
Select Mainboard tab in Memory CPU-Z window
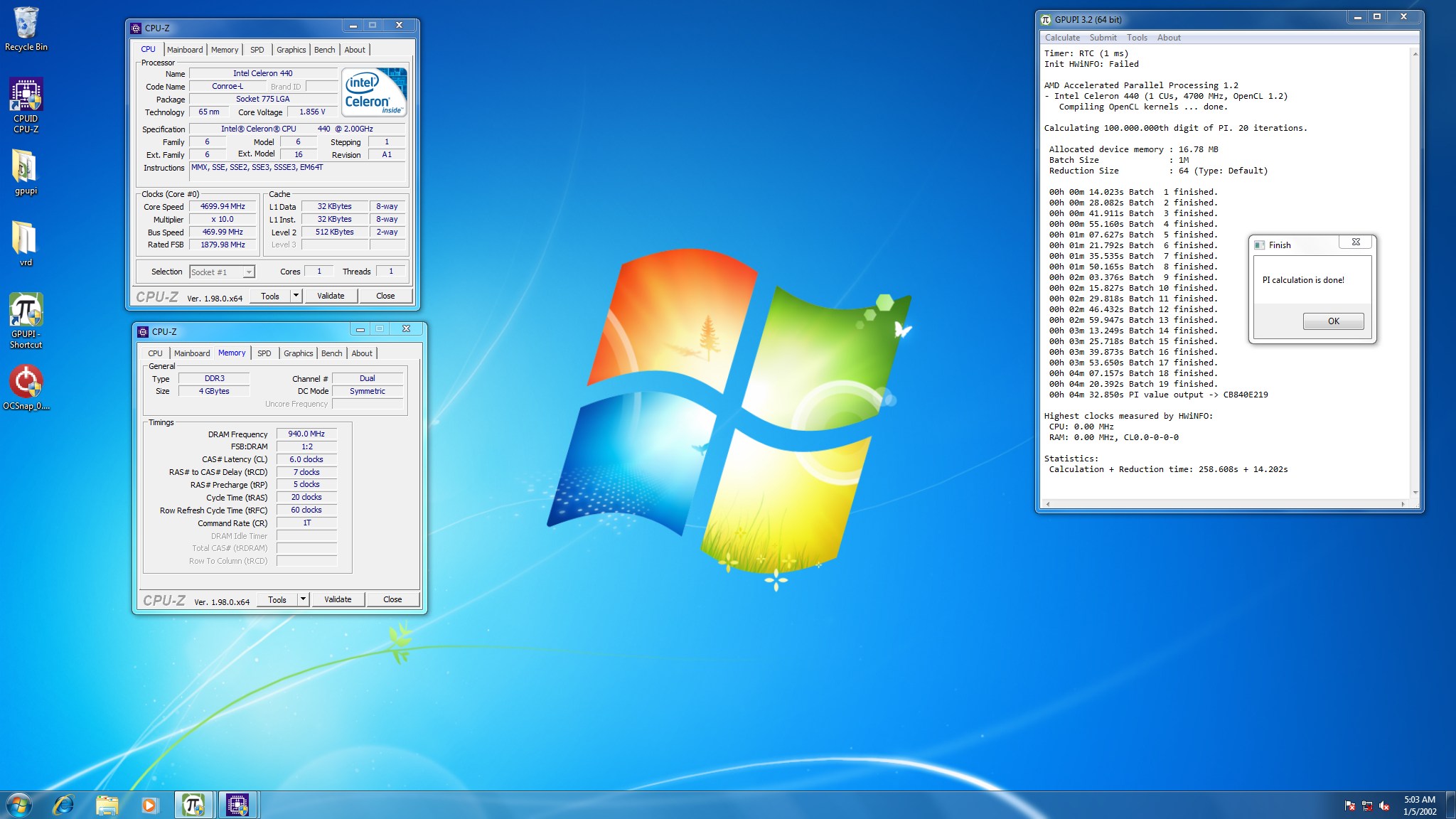[x=192, y=353]
